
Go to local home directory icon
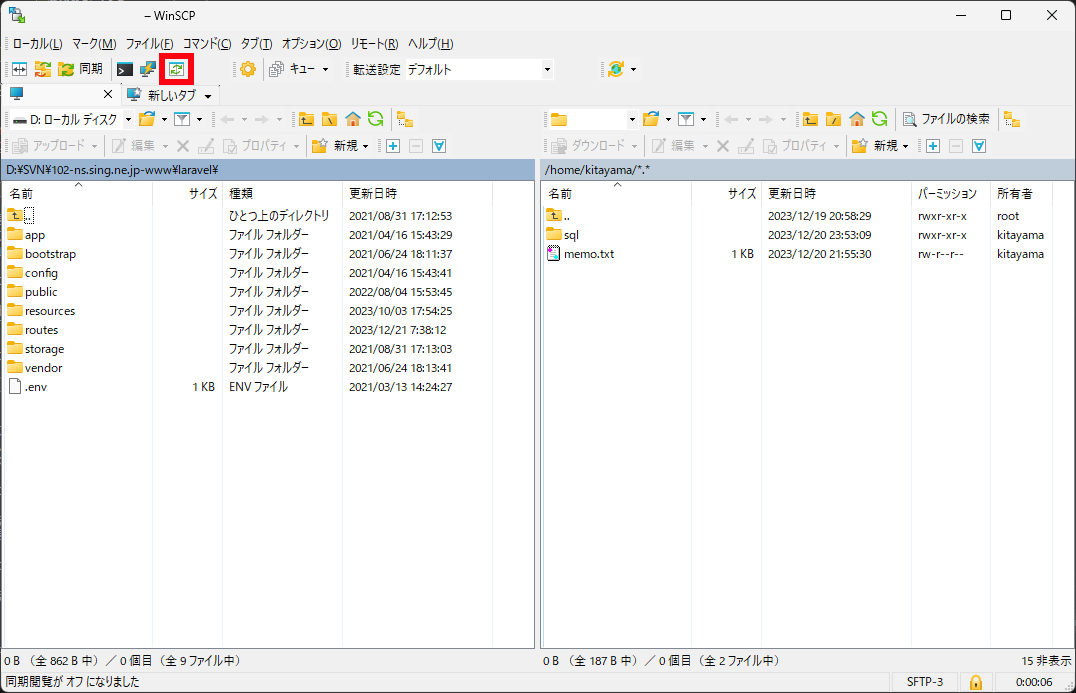tap(353, 119)
